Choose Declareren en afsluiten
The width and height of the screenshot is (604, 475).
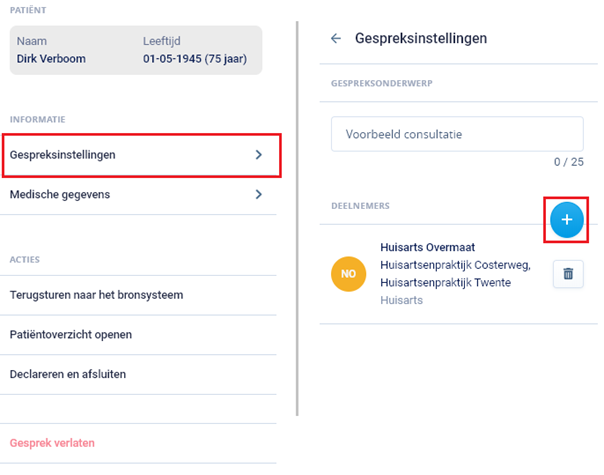point(138,374)
